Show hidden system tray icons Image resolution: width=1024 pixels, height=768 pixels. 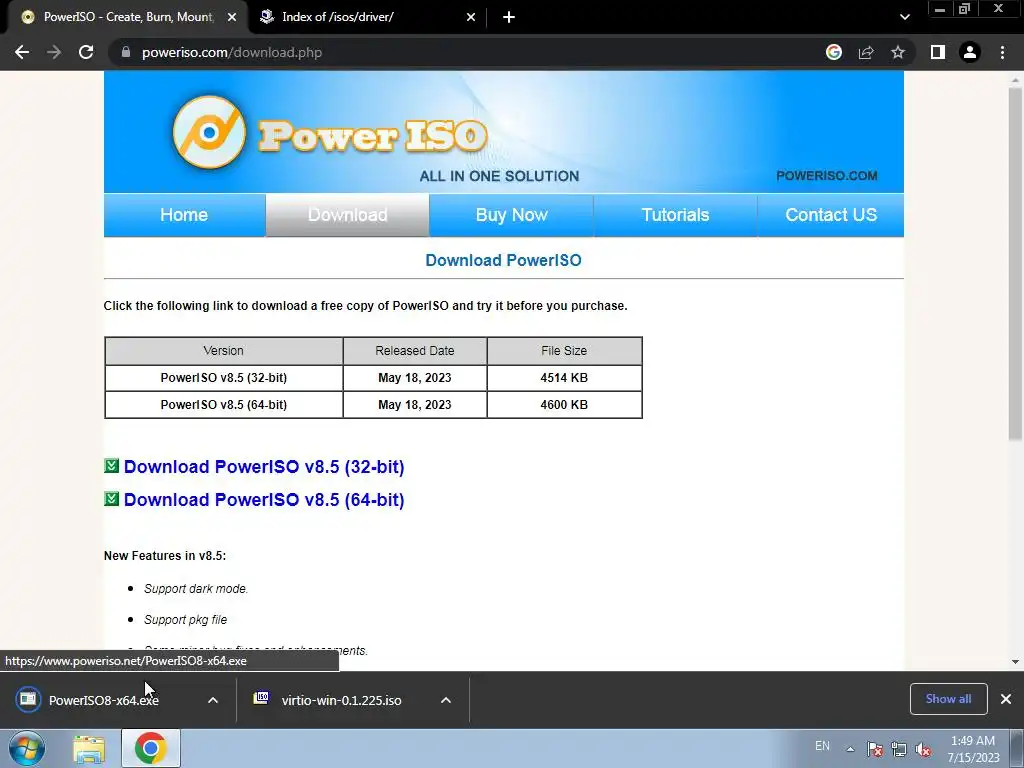point(850,749)
